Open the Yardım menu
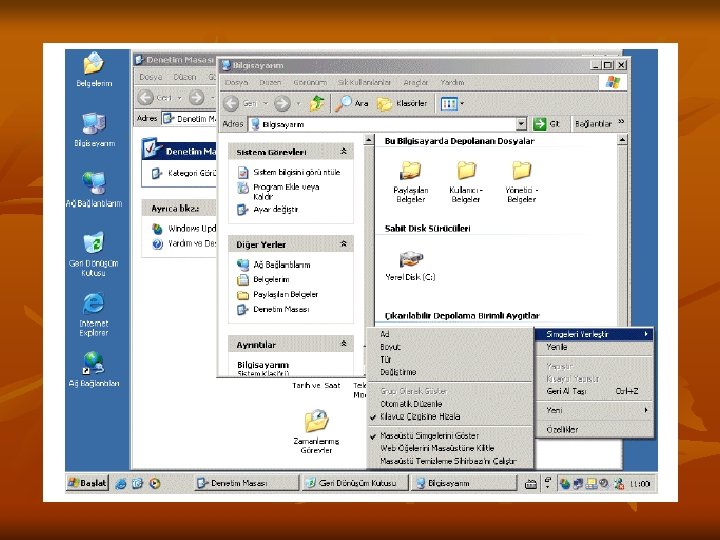The width and height of the screenshot is (720, 540). (x=452, y=82)
